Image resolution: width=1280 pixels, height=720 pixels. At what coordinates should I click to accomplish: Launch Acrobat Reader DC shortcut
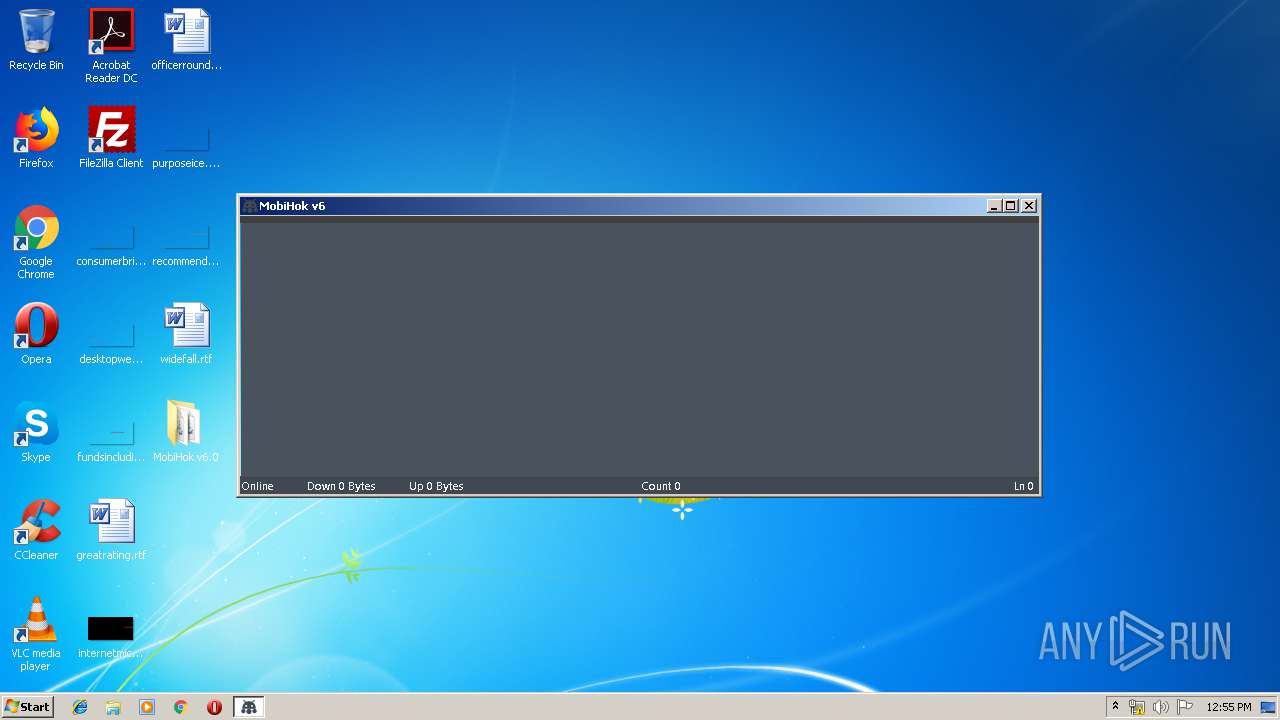click(111, 45)
